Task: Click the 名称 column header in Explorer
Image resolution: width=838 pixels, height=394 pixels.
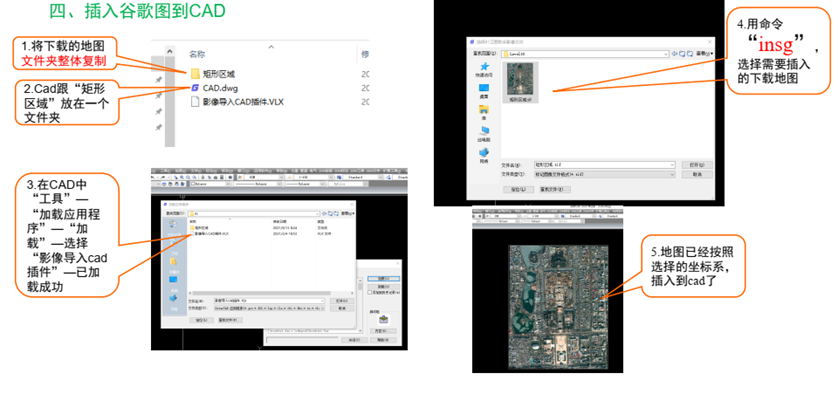Action: tap(197, 54)
